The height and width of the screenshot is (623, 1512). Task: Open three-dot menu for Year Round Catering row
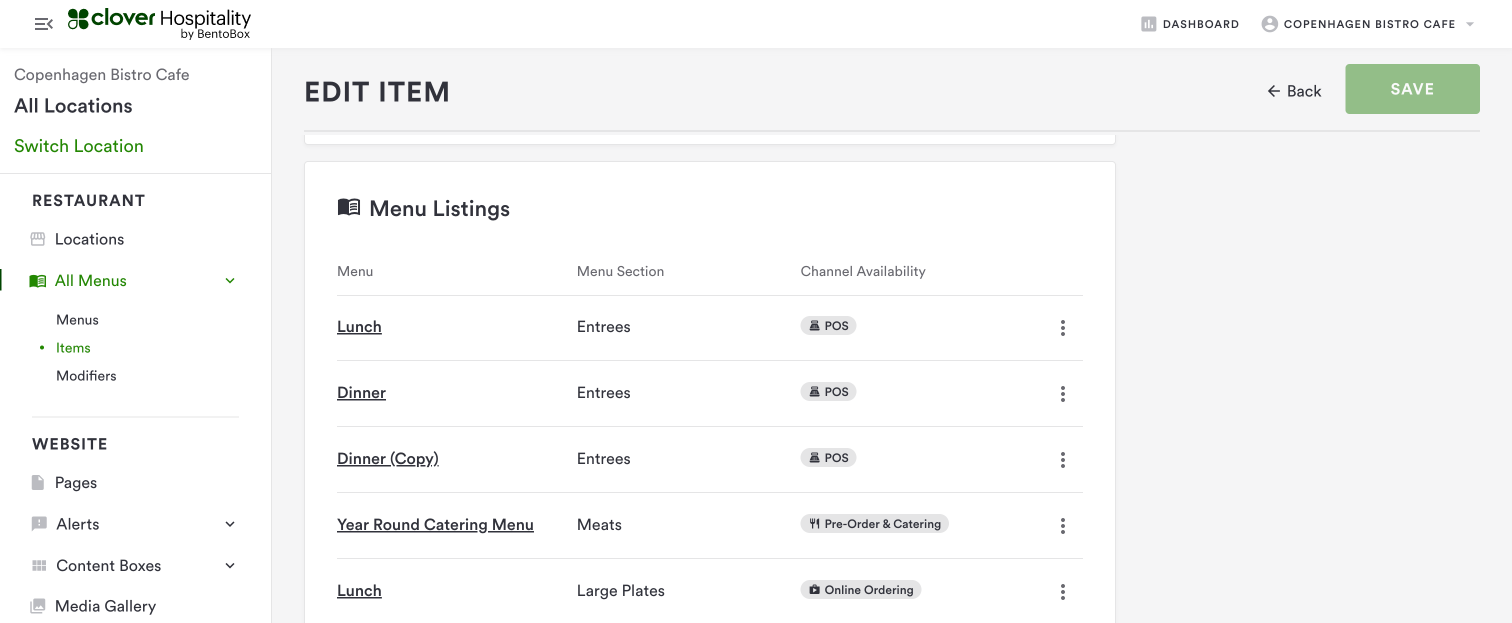point(1062,526)
